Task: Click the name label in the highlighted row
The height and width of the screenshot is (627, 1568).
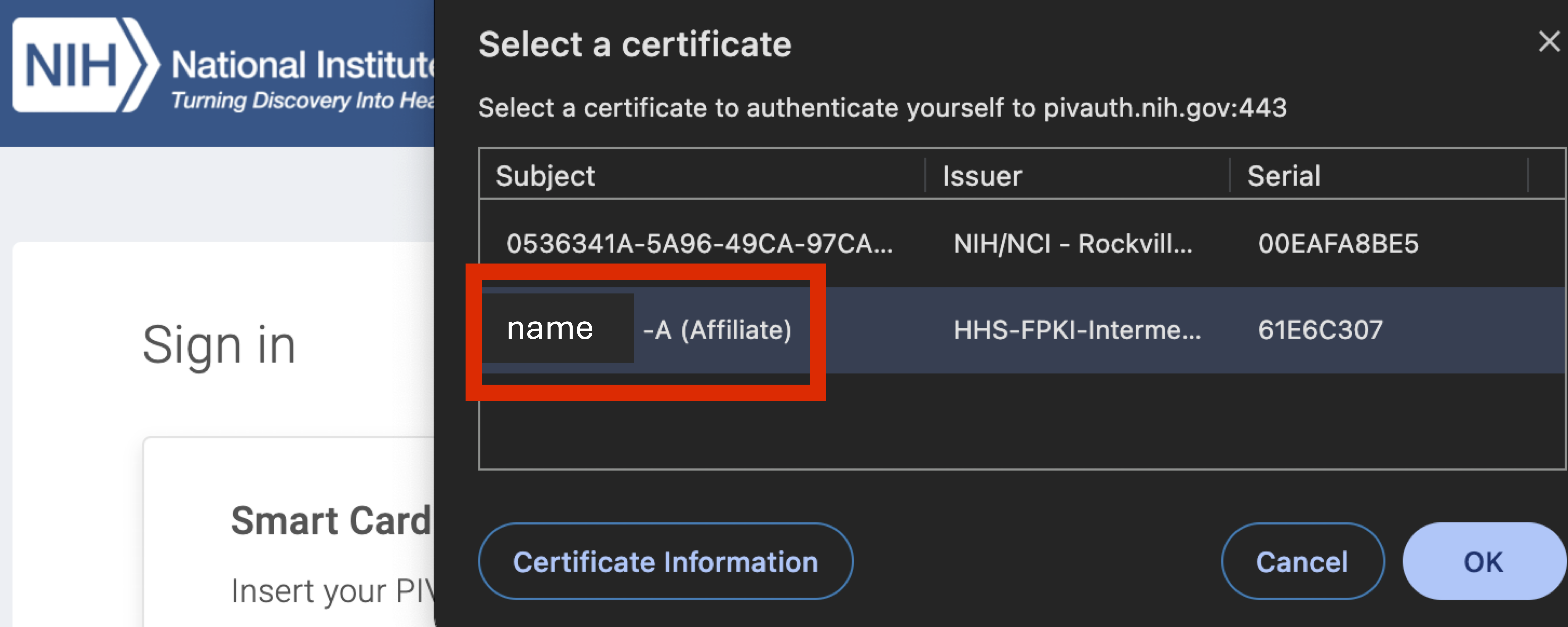Action: pyautogui.click(x=550, y=329)
